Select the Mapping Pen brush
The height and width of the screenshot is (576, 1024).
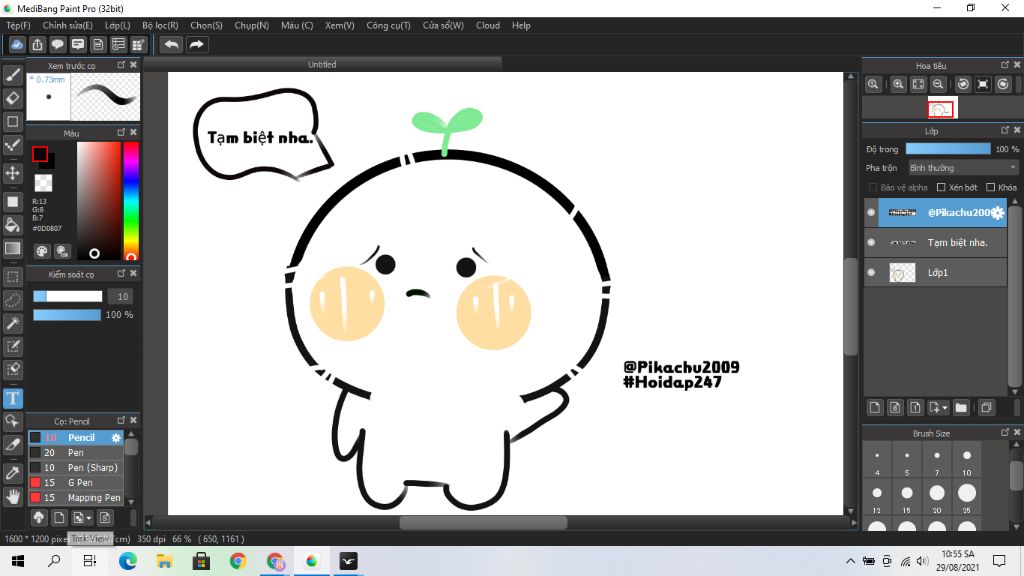coord(76,498)
